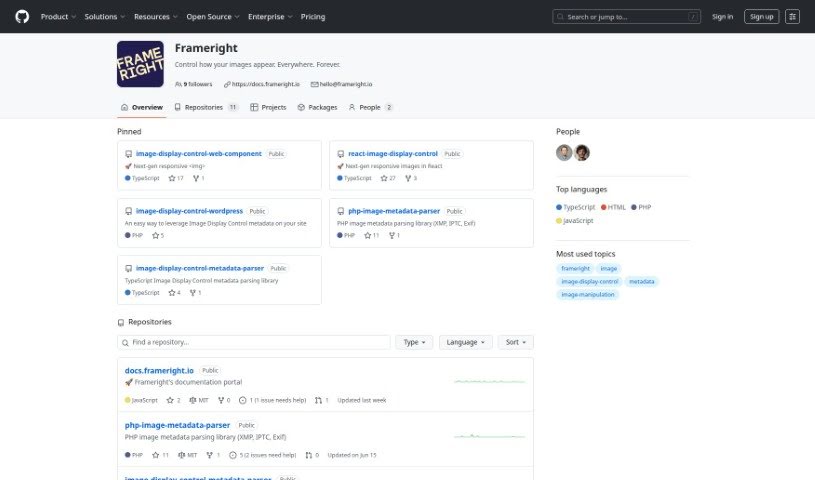815x480 pixels.
Task: Expand the Product menu
Action: point(58,16)
